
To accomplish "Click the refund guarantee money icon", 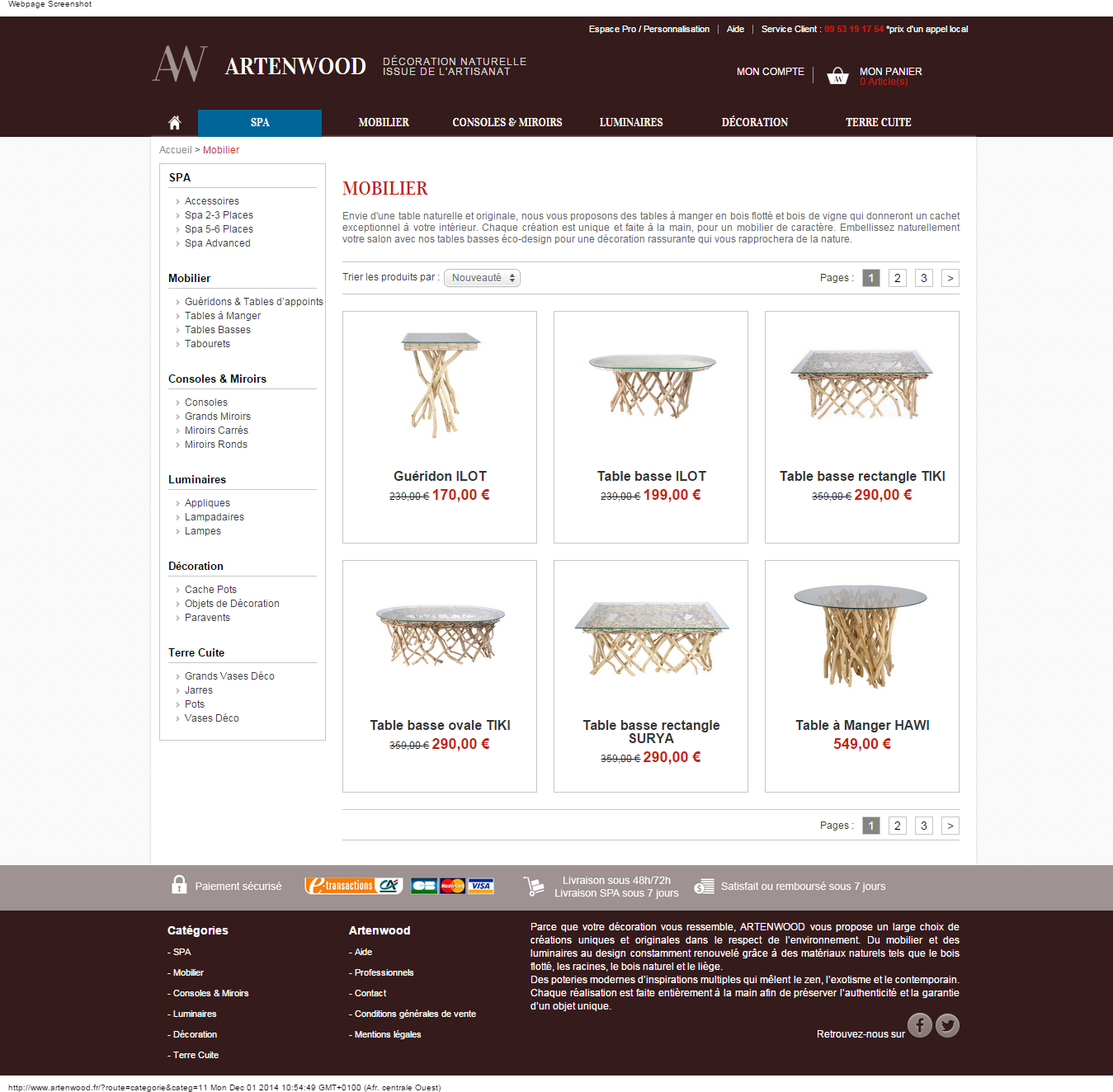I will click(x=704, y=887).
